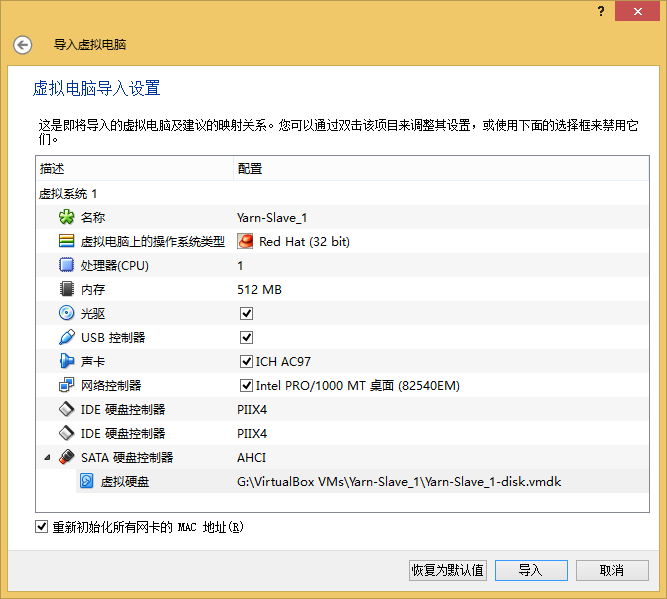Viewport: 667px width, 599px height.
Task: Disable the Intel PRO/1000 MT network checkbox
Action: pyautogui.click(x=247, y=386)
